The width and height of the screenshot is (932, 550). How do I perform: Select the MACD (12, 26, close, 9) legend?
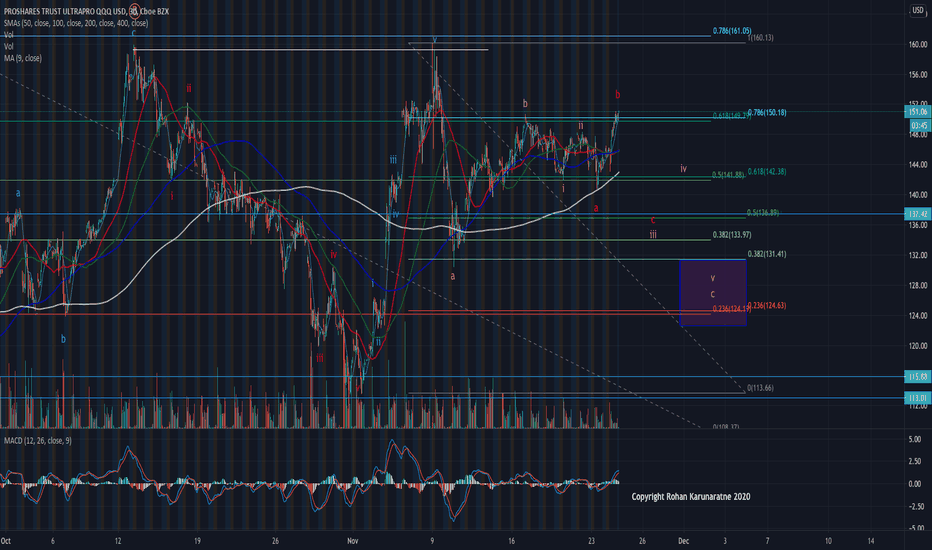pos(37,441)
